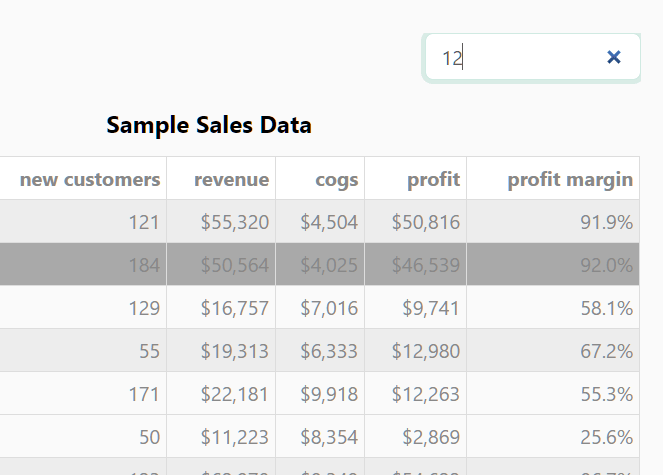
Task: Click the cogs cell $7,016
Action: click(x=329, y=308)
